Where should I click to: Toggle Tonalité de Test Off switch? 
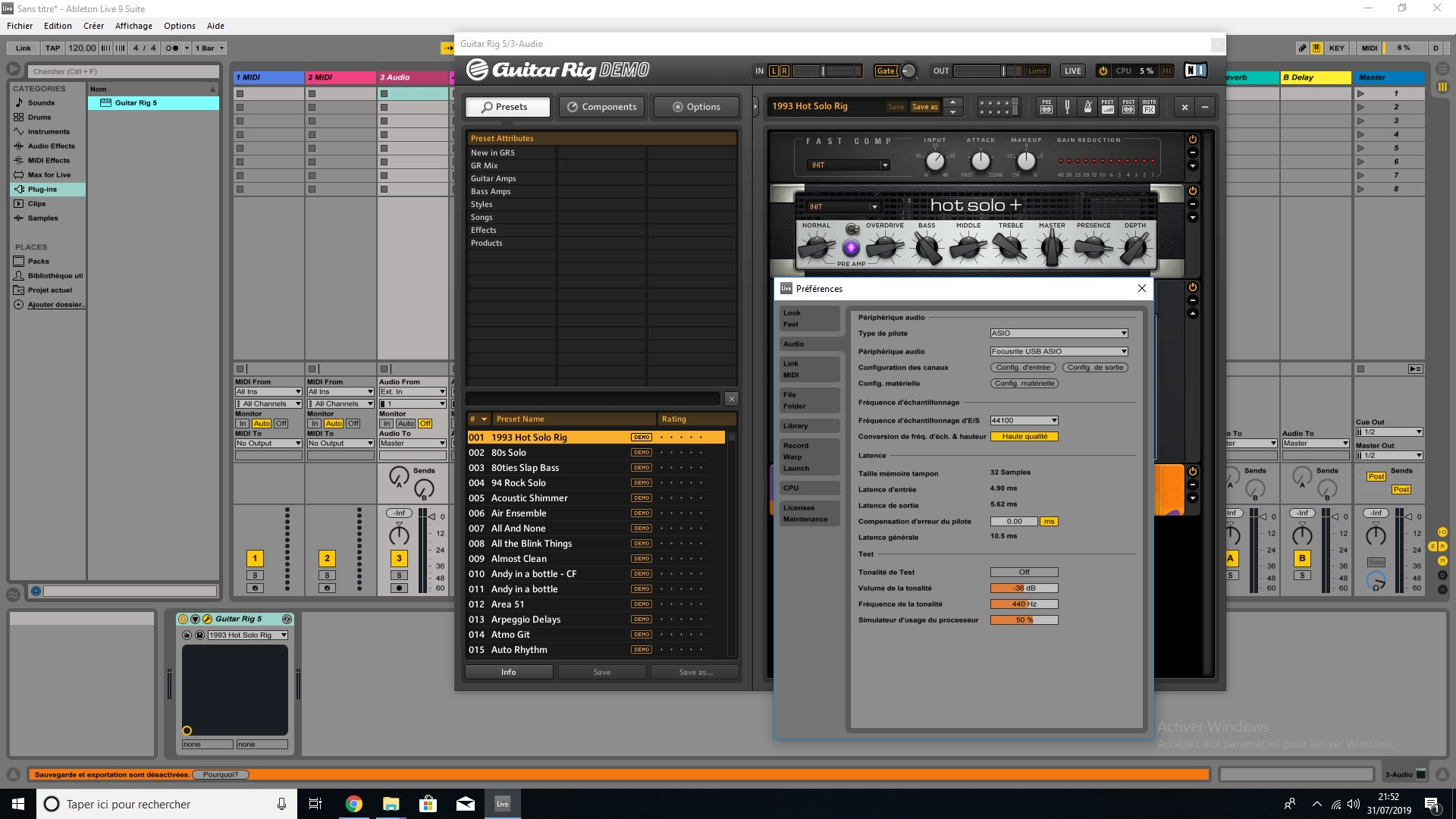click(1024, 573)
